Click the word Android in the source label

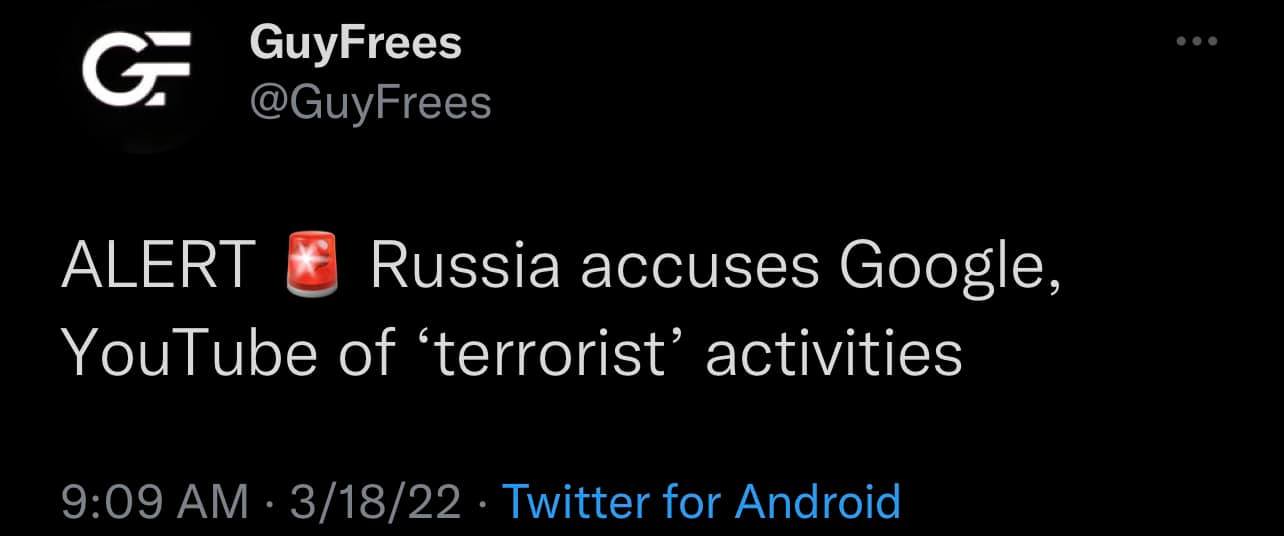click(x=817, y=501)
